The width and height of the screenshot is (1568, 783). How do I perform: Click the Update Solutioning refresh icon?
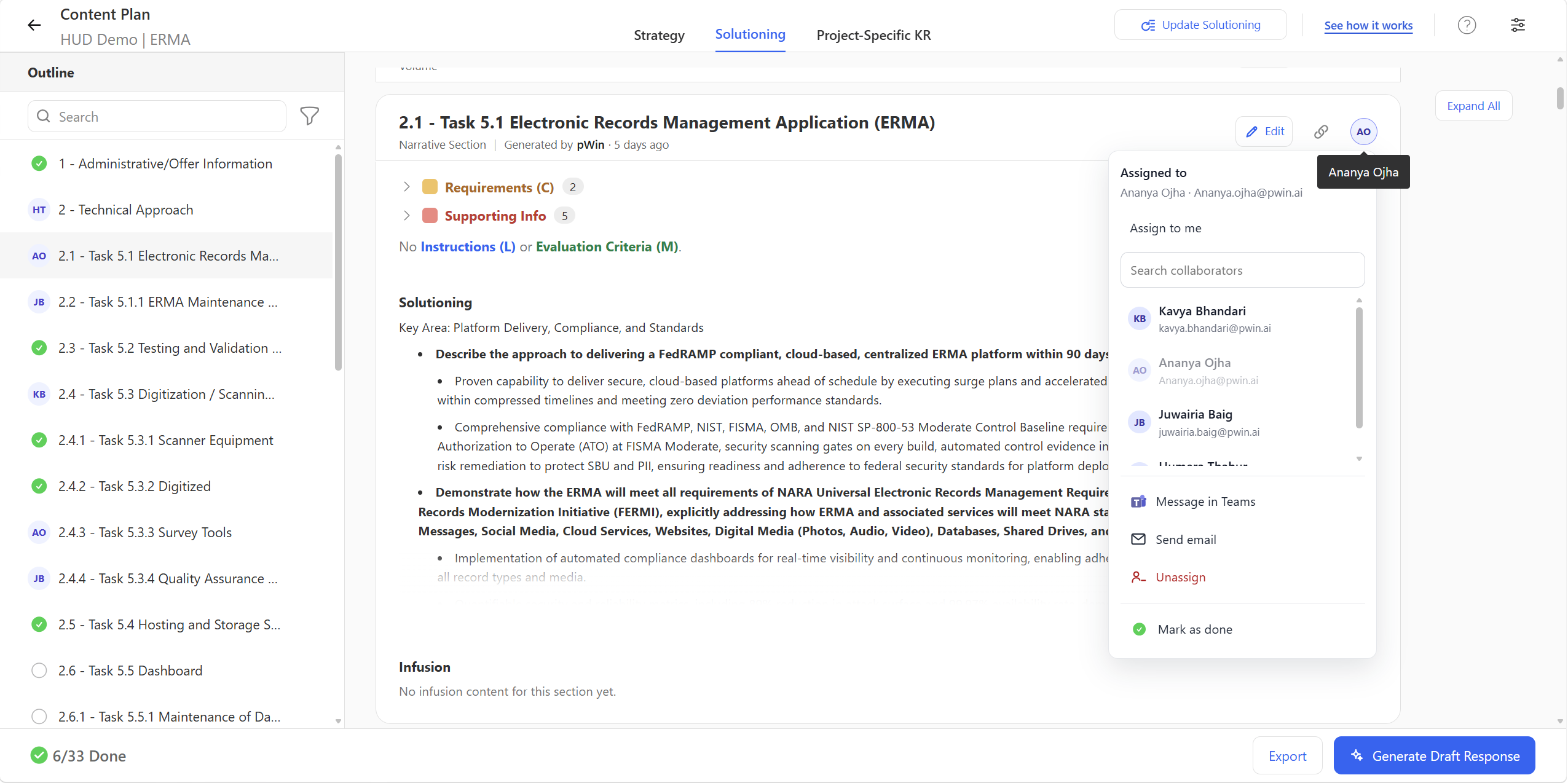coord(1148,25)
